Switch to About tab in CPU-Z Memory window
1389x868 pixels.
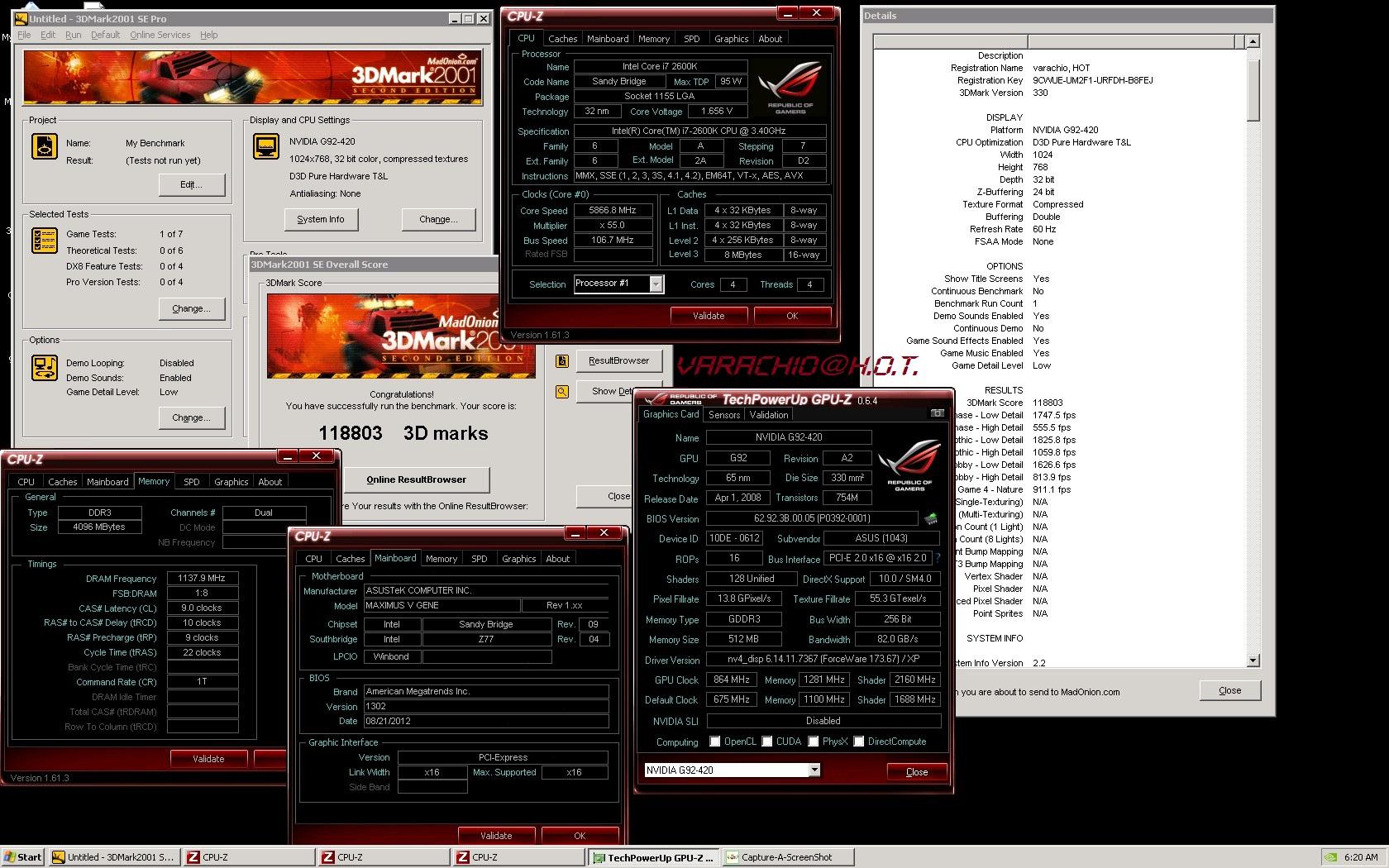[x=270, y=482]
